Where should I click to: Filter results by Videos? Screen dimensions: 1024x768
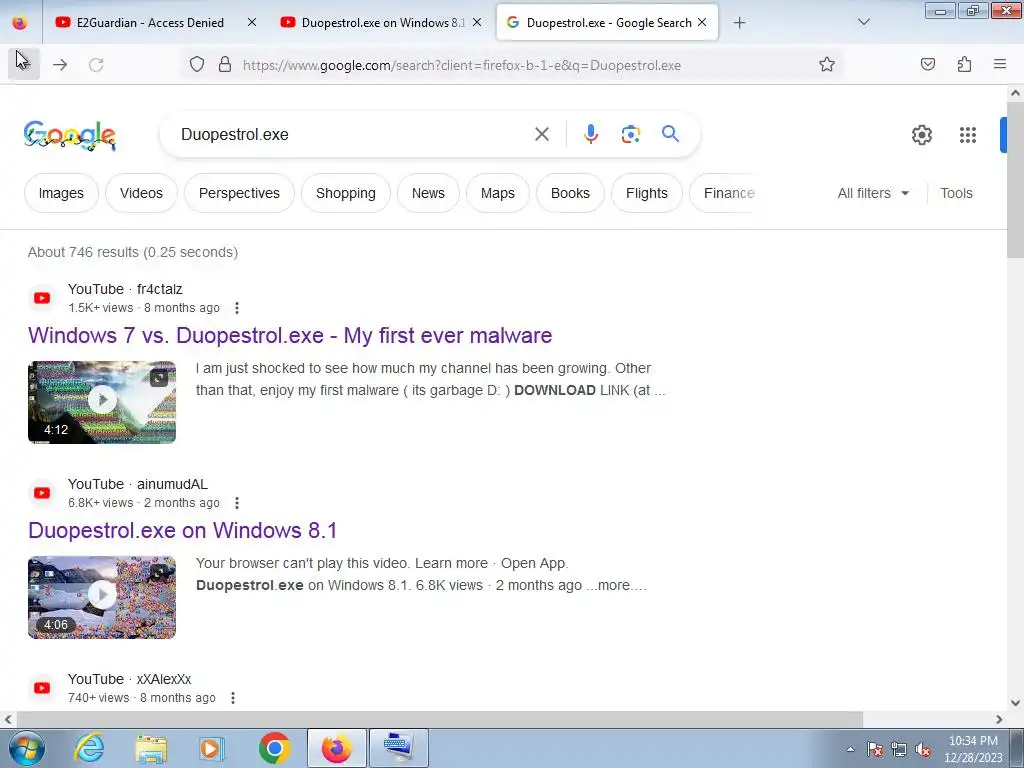(x=141, y=193)
